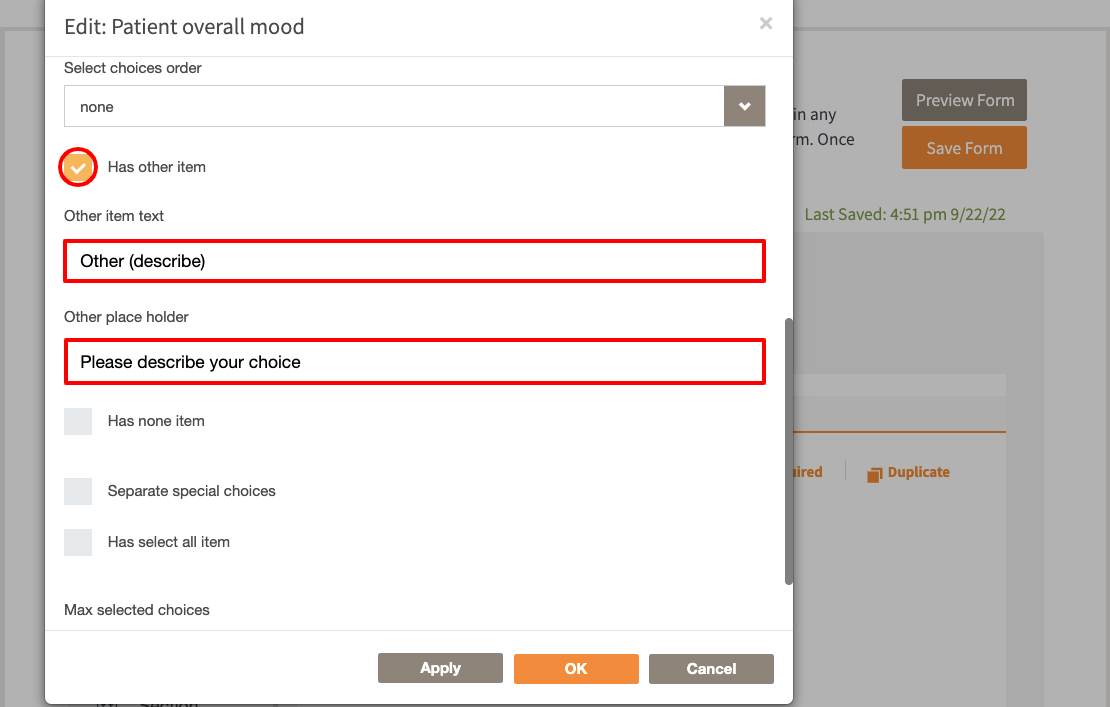Enable Separate special choices checkbox
The image size is (1110, 707).
pyautogui.click(x=78, y=491)
